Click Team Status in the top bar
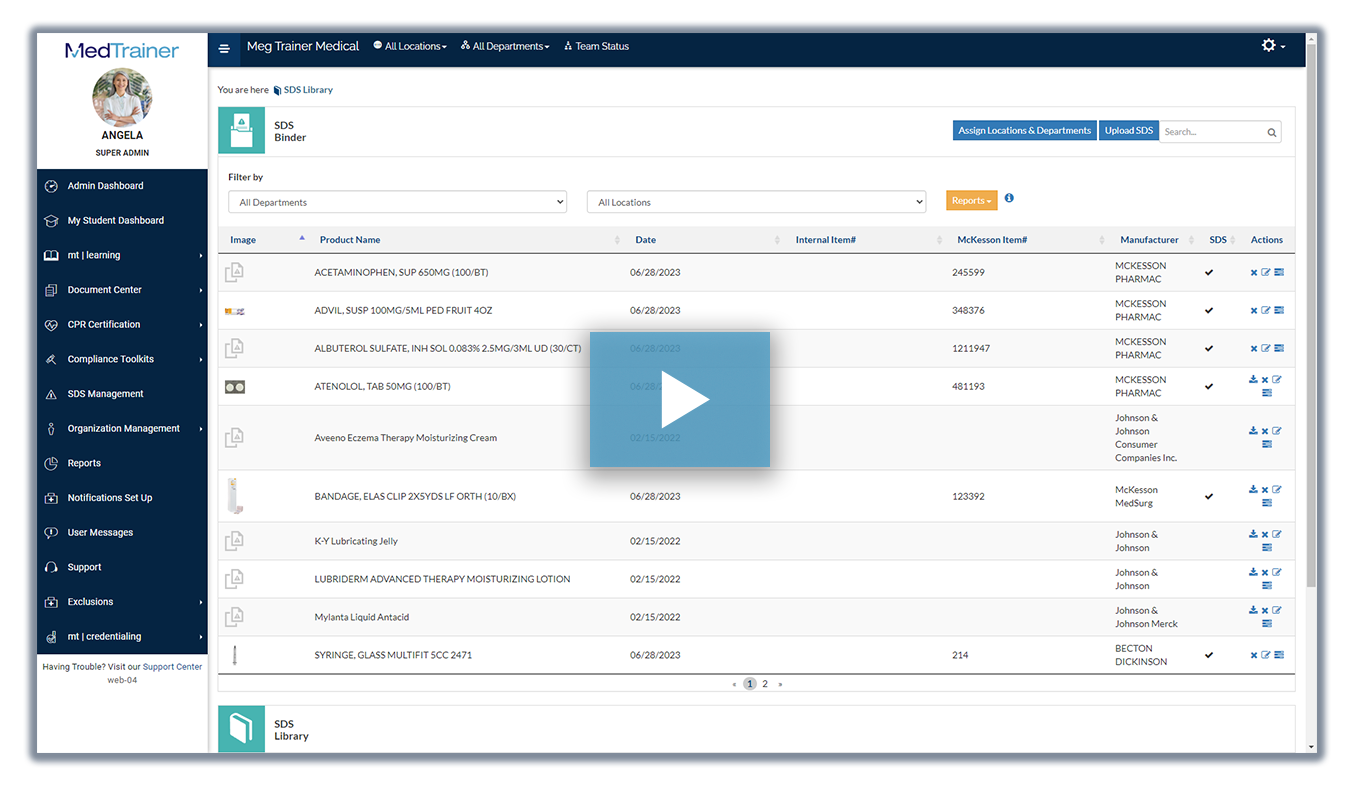 pyautogui.click(x=597, y=47)
